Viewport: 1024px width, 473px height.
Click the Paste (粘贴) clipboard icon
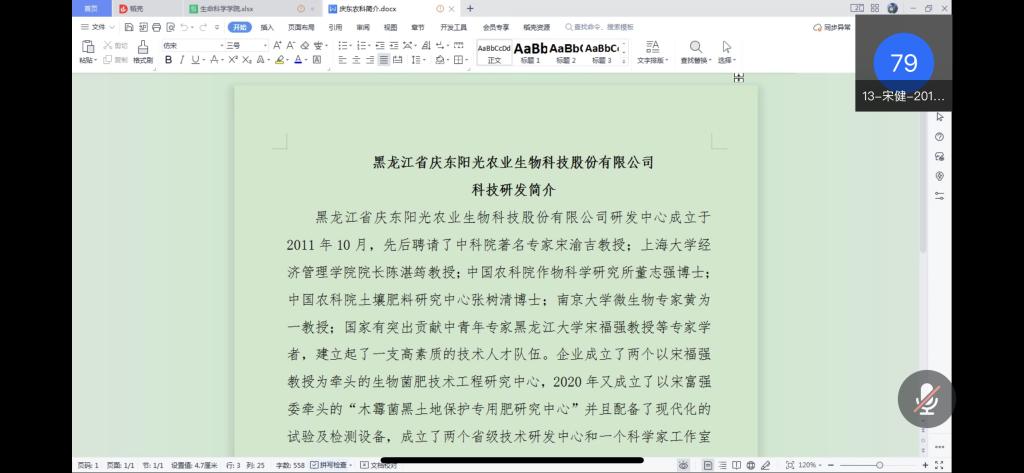(x=87, y=52)
